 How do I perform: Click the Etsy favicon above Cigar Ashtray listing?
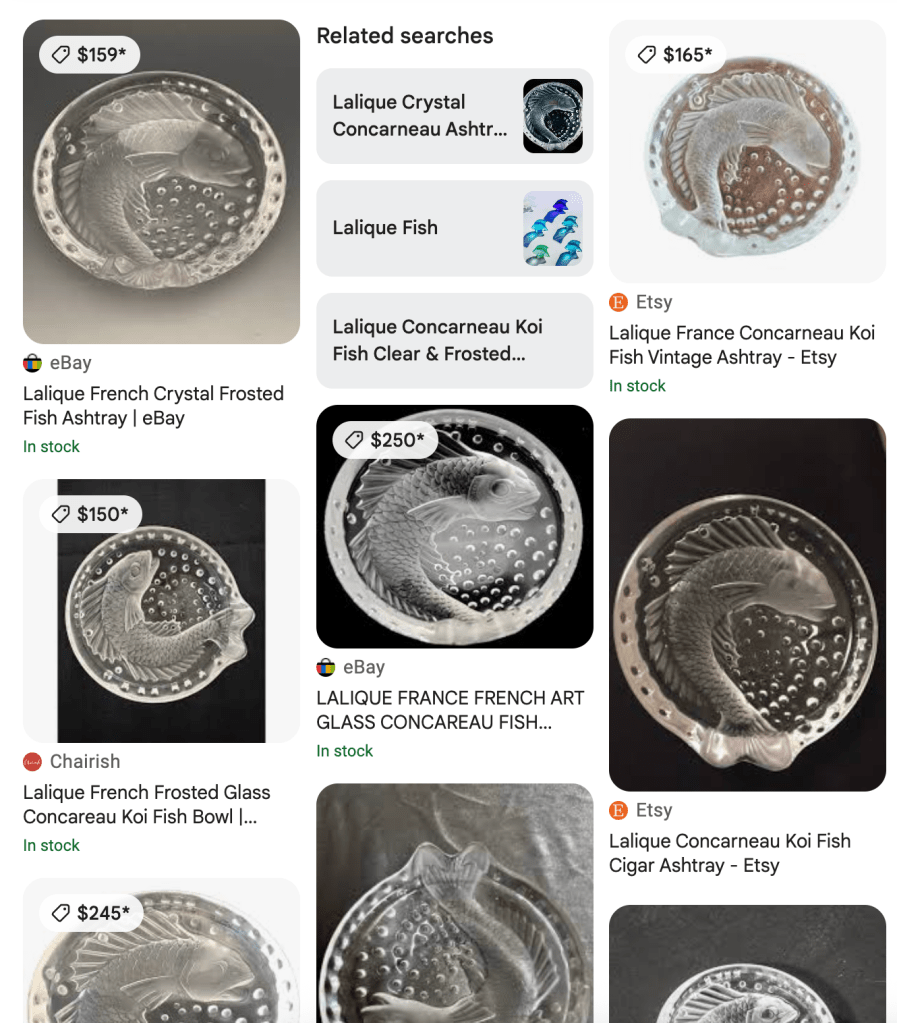coord(618,811)
